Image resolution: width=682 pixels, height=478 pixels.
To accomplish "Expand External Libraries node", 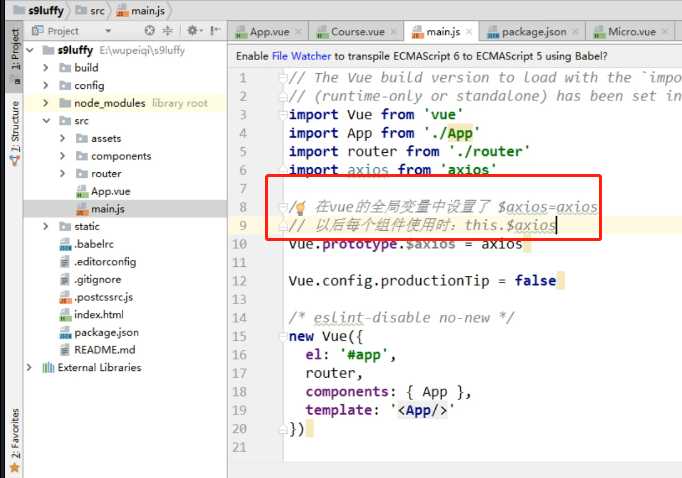I will pos(29,368).
